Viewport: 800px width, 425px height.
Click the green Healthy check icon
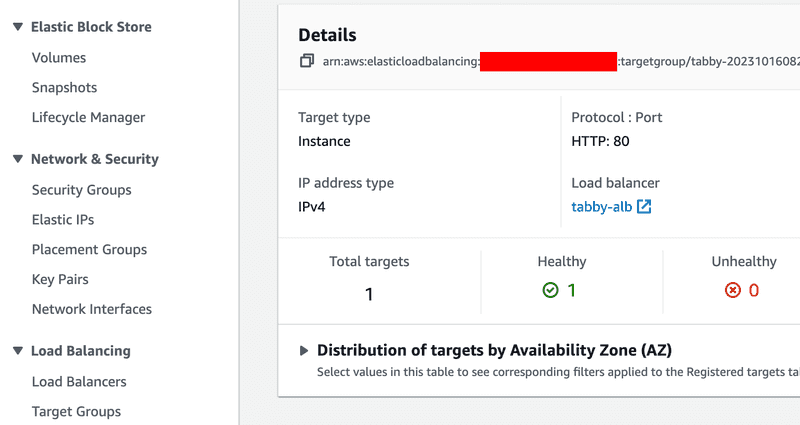point(550,290)
